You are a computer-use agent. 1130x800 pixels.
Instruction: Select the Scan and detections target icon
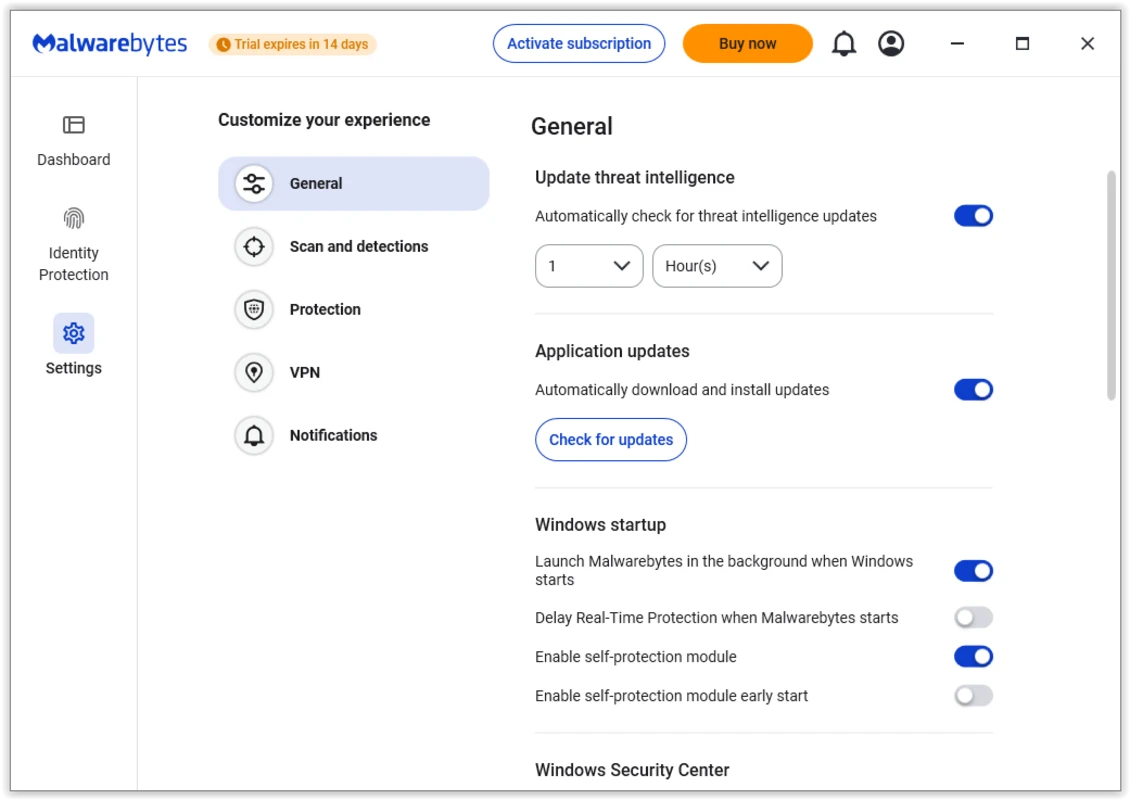pyautogui.click(x=253, y=246)
